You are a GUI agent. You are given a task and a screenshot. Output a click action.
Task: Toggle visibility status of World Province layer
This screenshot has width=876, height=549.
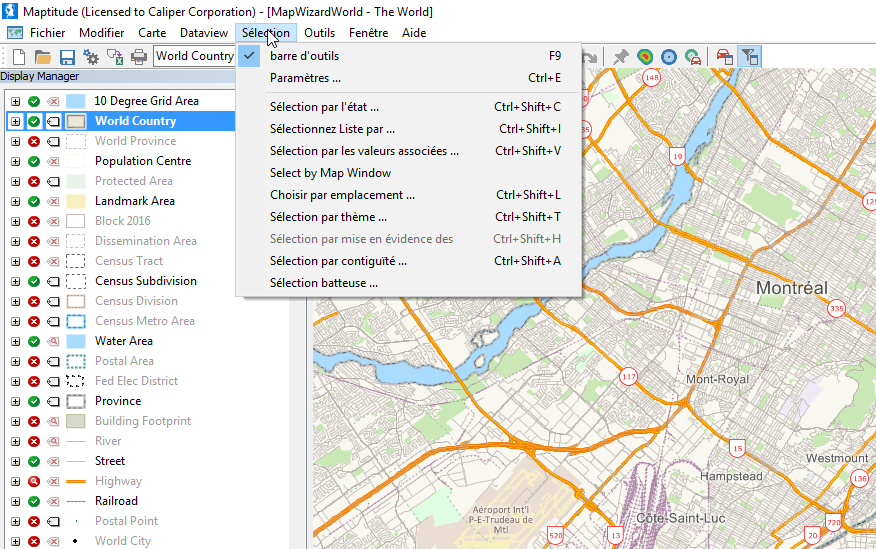click(34, 141)
